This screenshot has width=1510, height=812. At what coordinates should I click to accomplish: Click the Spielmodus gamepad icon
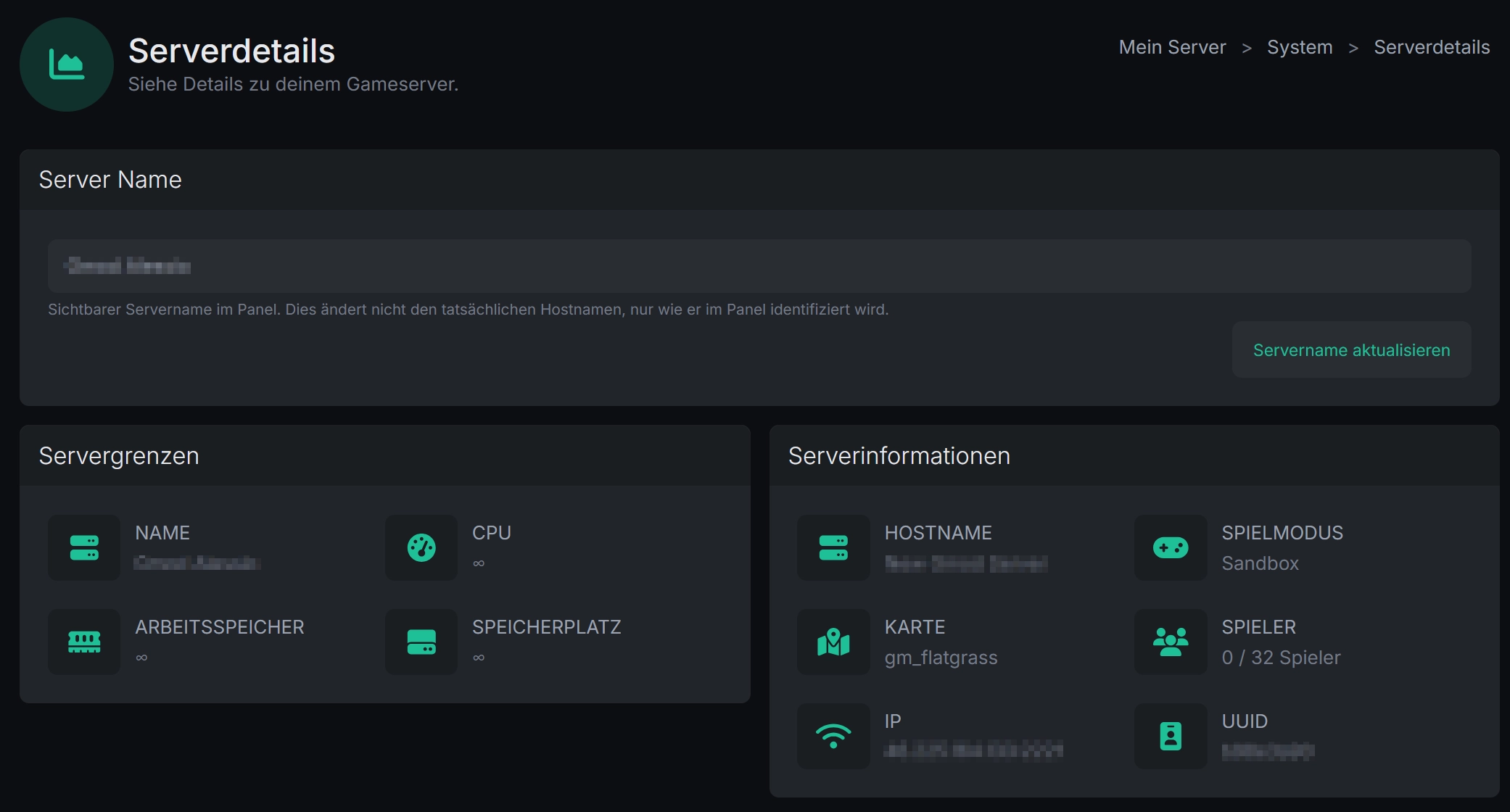[x=1171, y=547]
